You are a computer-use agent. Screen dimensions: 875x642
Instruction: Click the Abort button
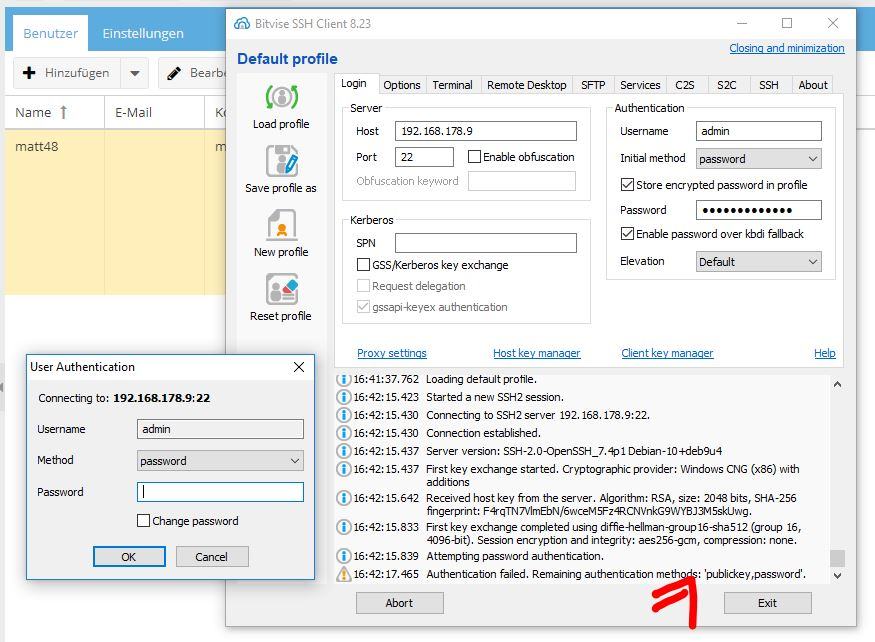coord(400,603)
